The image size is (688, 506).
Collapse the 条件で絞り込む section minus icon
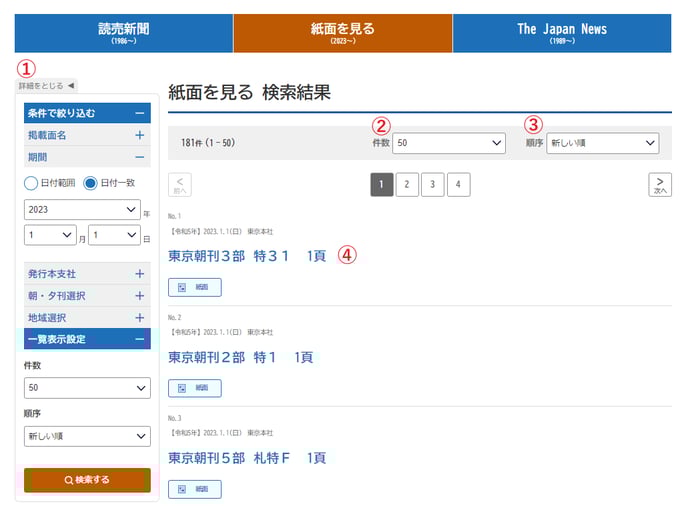139,113
